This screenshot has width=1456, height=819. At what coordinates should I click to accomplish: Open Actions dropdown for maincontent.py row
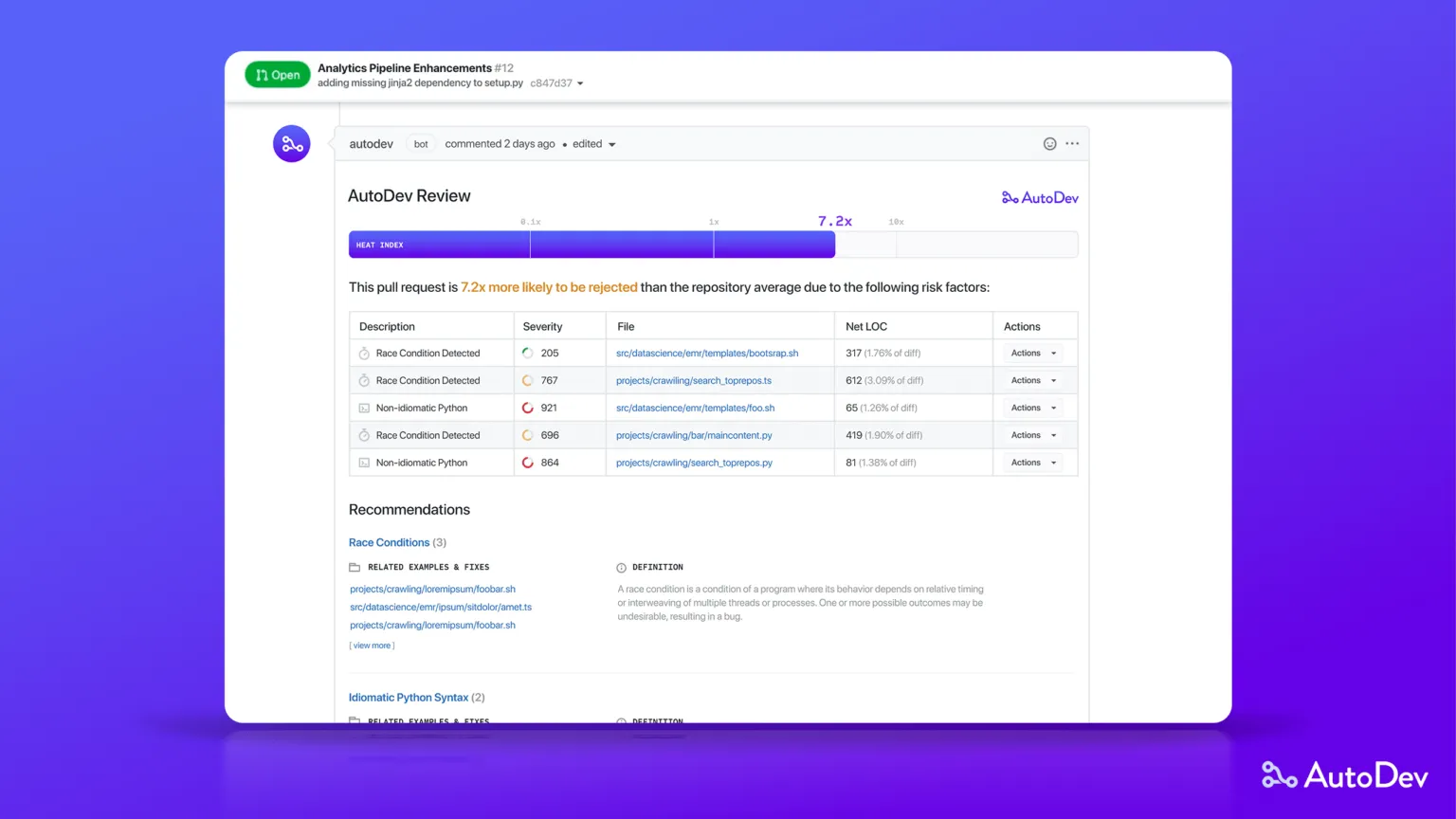pyautogui.click(x=1033, y=435)
